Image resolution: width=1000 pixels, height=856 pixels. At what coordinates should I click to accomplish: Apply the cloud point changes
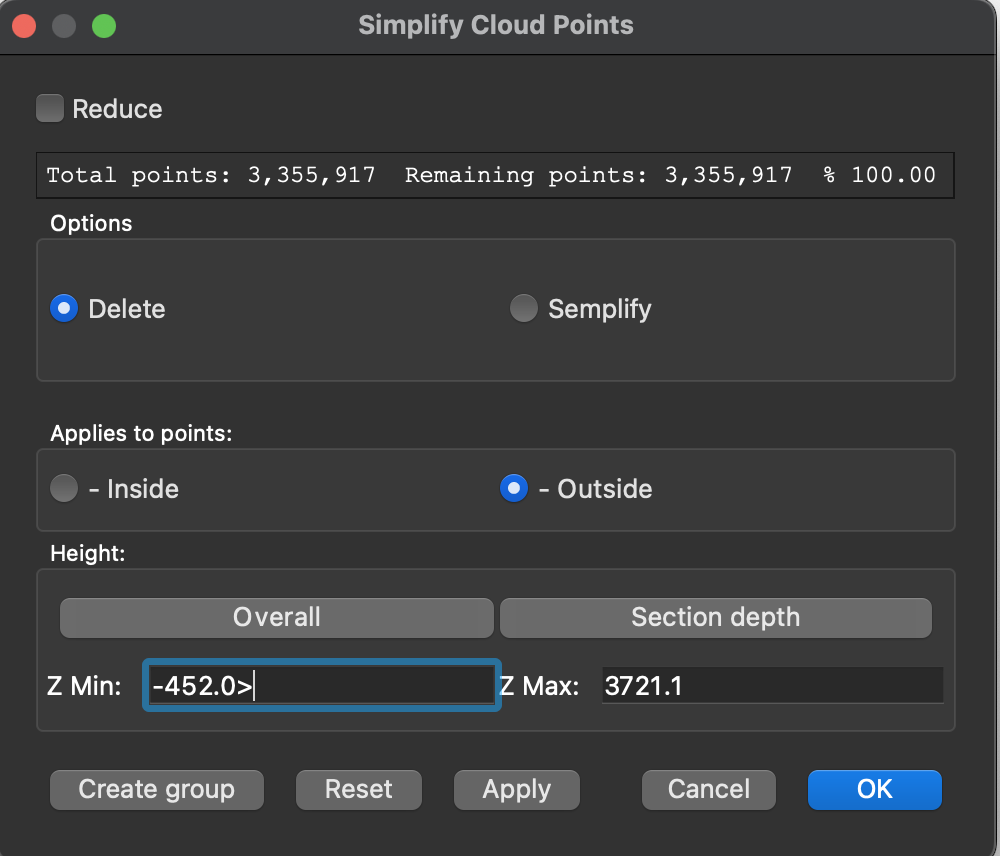tap(516, 789)
